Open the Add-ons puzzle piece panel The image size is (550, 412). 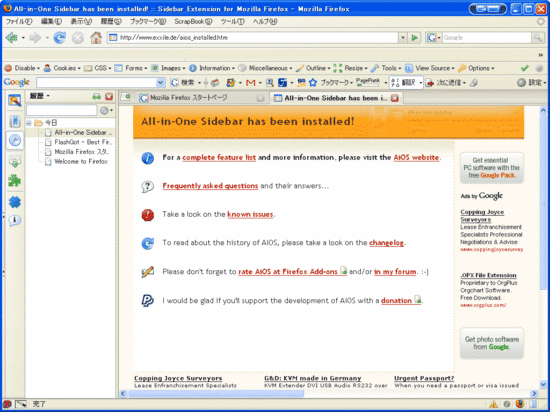(x=15, y=181)
